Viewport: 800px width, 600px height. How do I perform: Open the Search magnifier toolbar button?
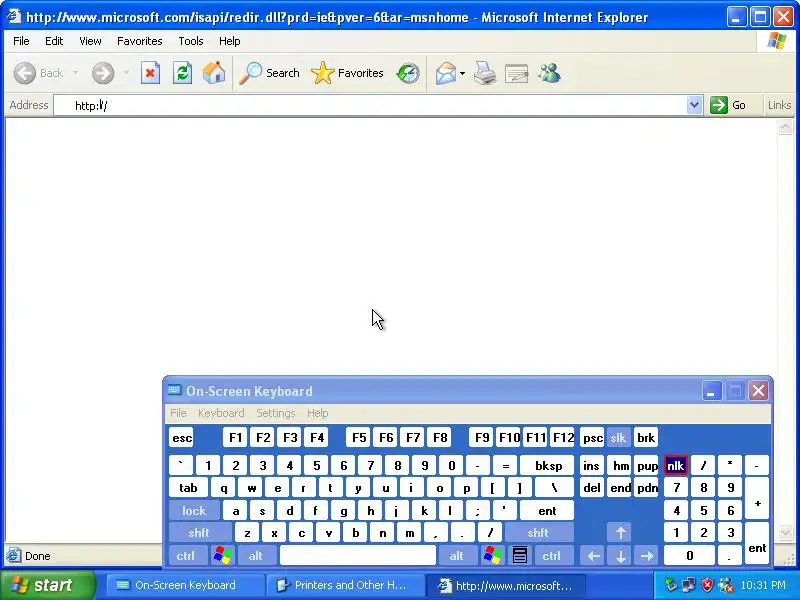tap(269, 73)
